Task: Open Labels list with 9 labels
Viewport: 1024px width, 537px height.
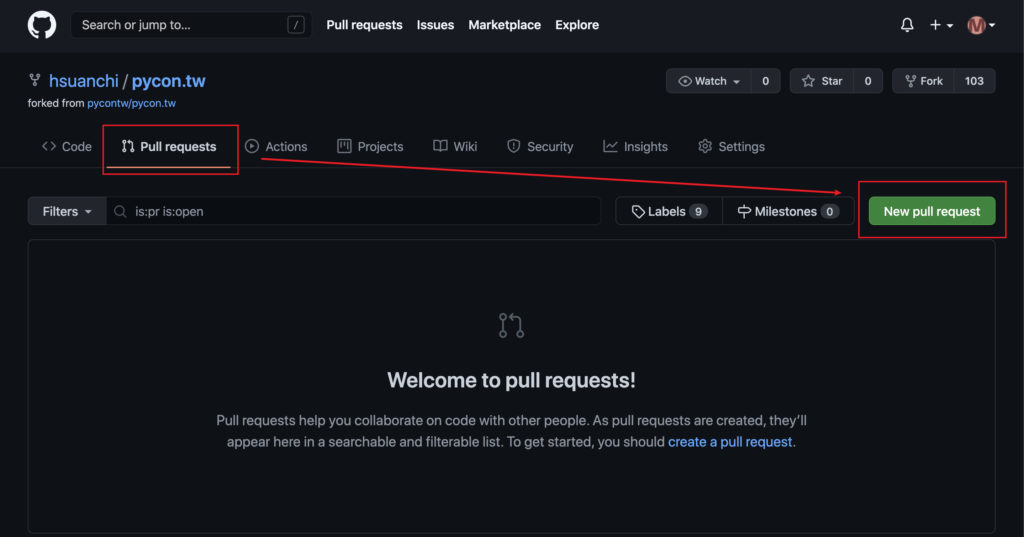Action: click(x=669, y=211)
